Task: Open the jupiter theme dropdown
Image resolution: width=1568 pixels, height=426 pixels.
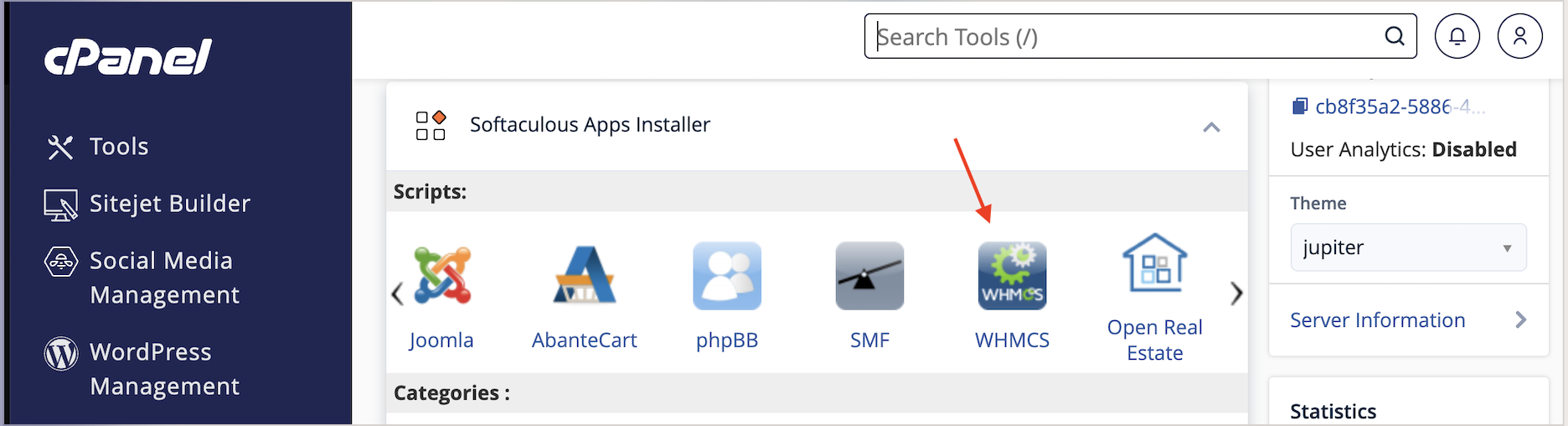Action: (x=1408, y=247)
